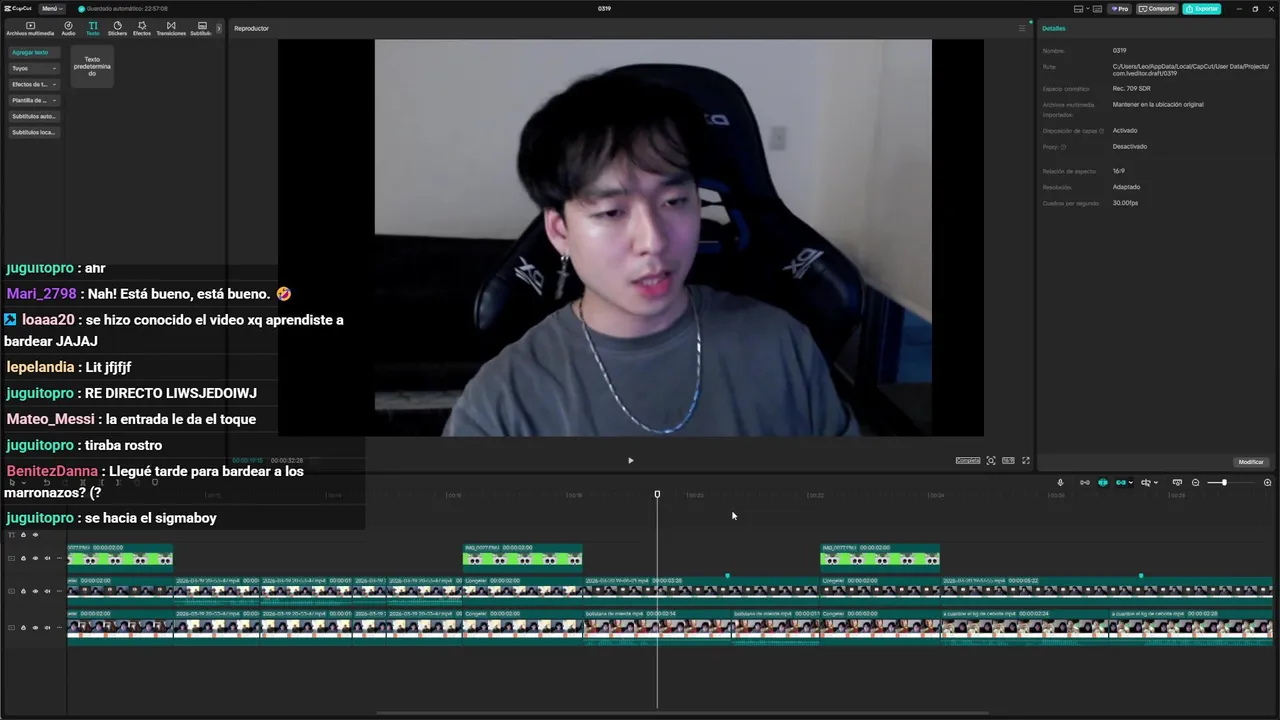Open the Stickers tab

tap(117, 28)
